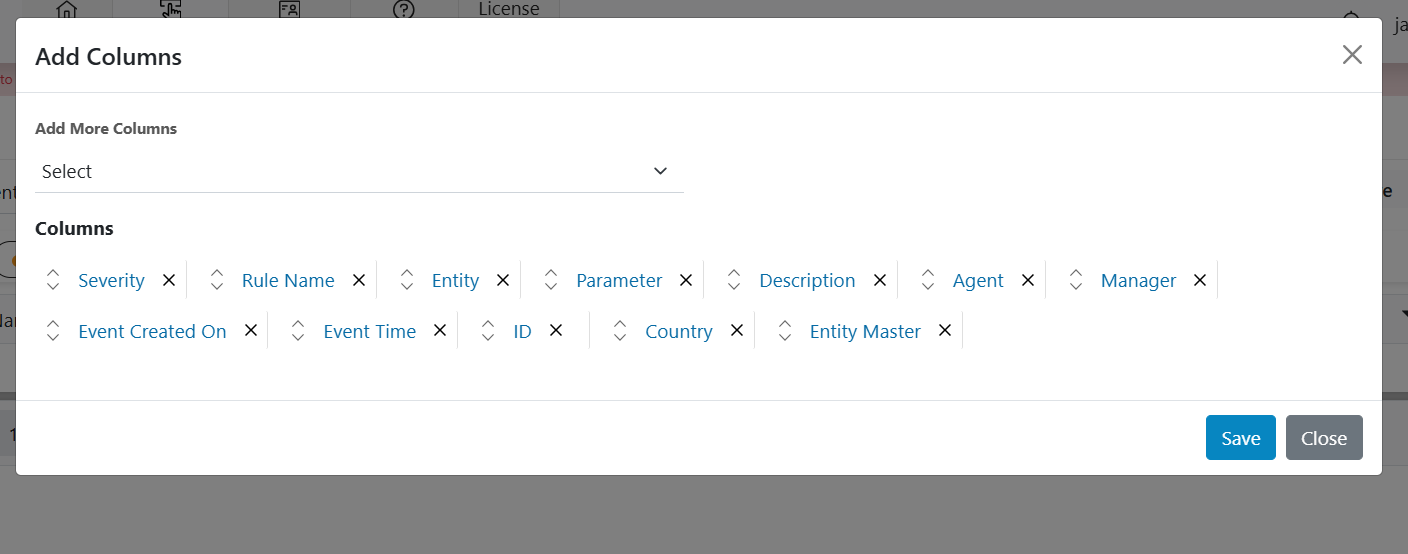Viewport: 1408px width, 554px height.
Task: Remove the Event Created On column
Action: pos(251,331)
